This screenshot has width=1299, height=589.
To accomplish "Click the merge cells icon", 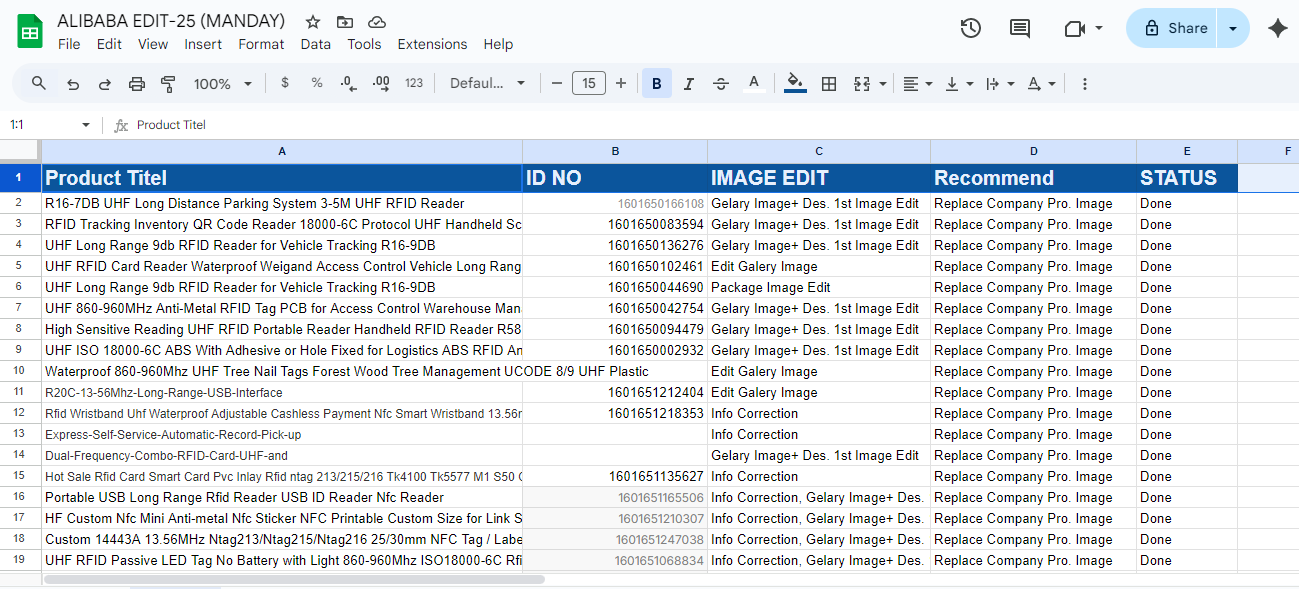I will [x=862, y=84].
